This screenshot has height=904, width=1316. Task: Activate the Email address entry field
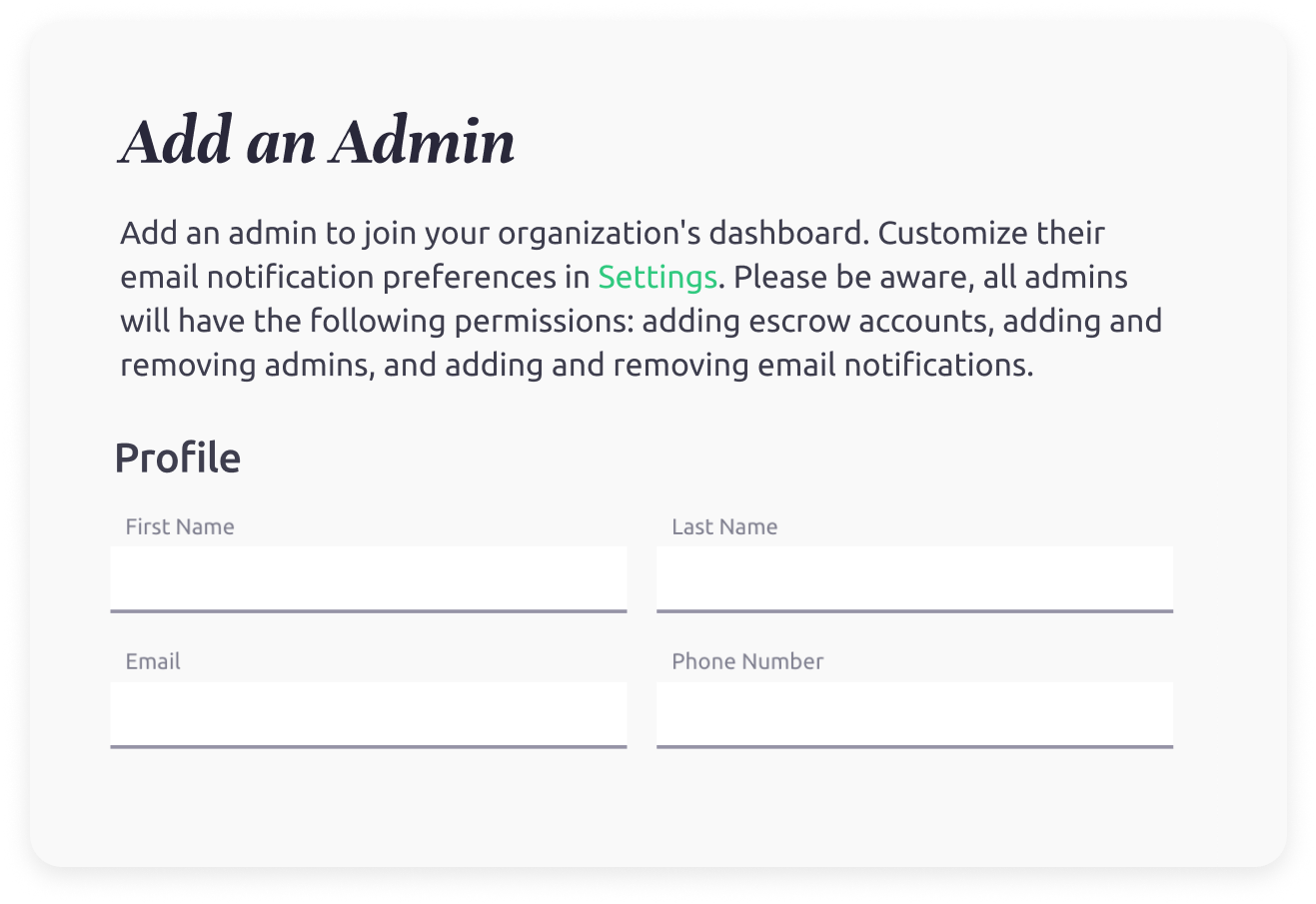(368, 714)
